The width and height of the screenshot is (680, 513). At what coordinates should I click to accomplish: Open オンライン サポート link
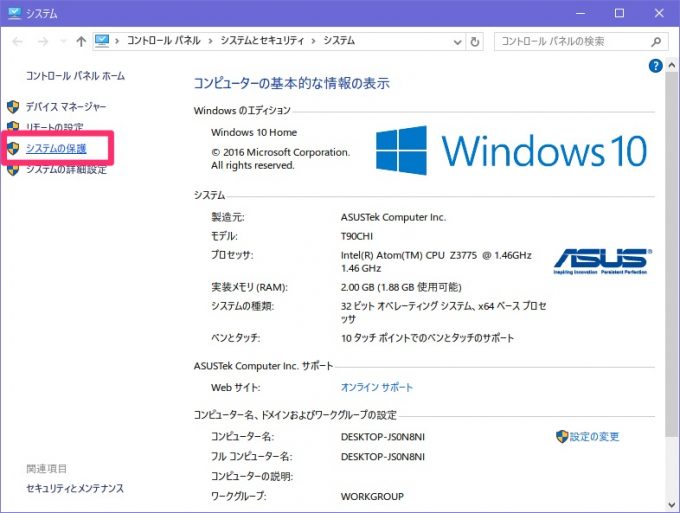pyautogui.click(x=377, y=387)
